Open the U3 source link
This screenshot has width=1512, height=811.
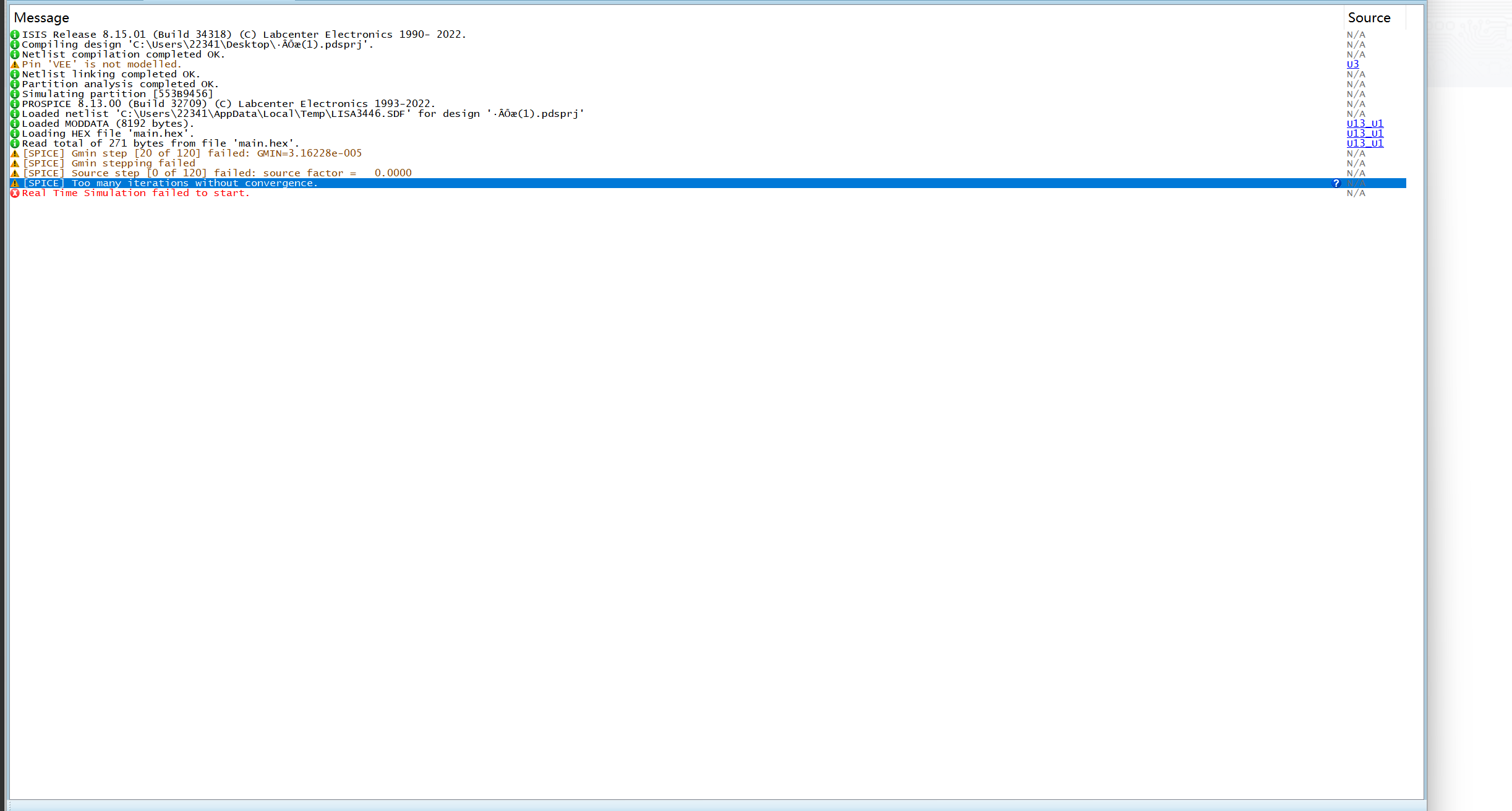(x=1352, y=64)
